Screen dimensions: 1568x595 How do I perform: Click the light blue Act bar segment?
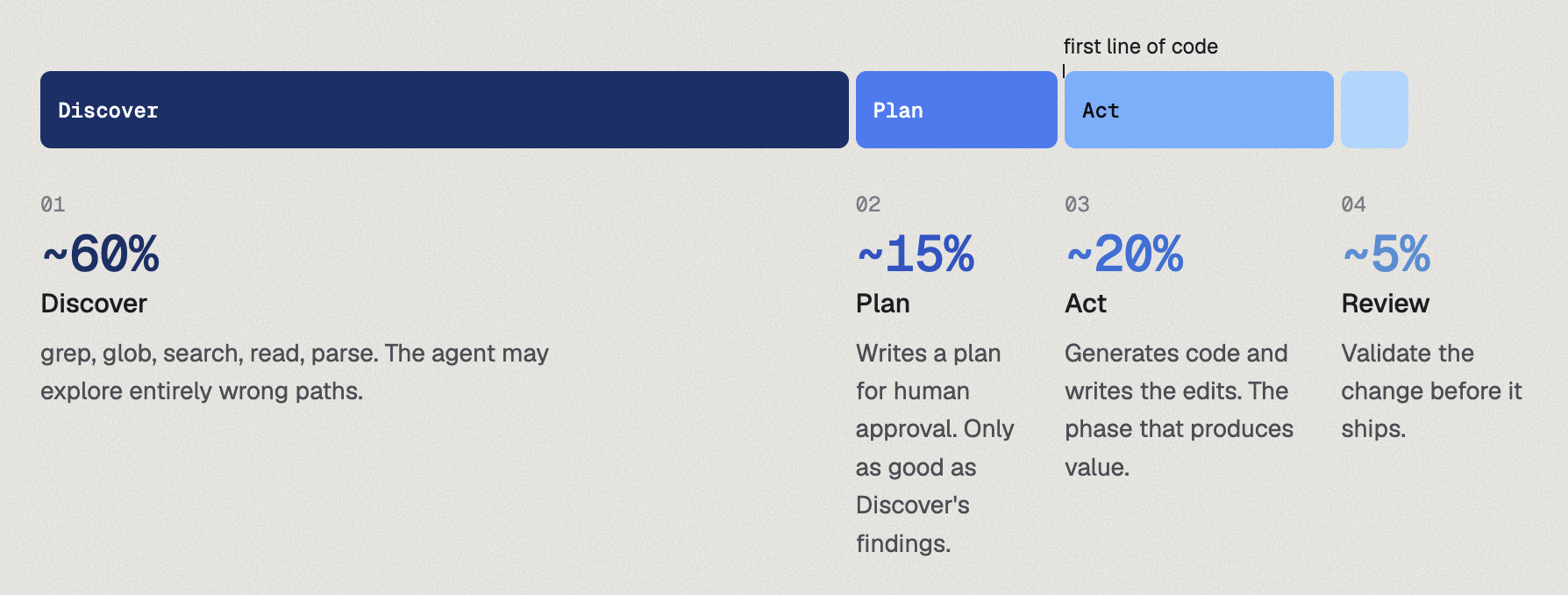pos(1199,110)
